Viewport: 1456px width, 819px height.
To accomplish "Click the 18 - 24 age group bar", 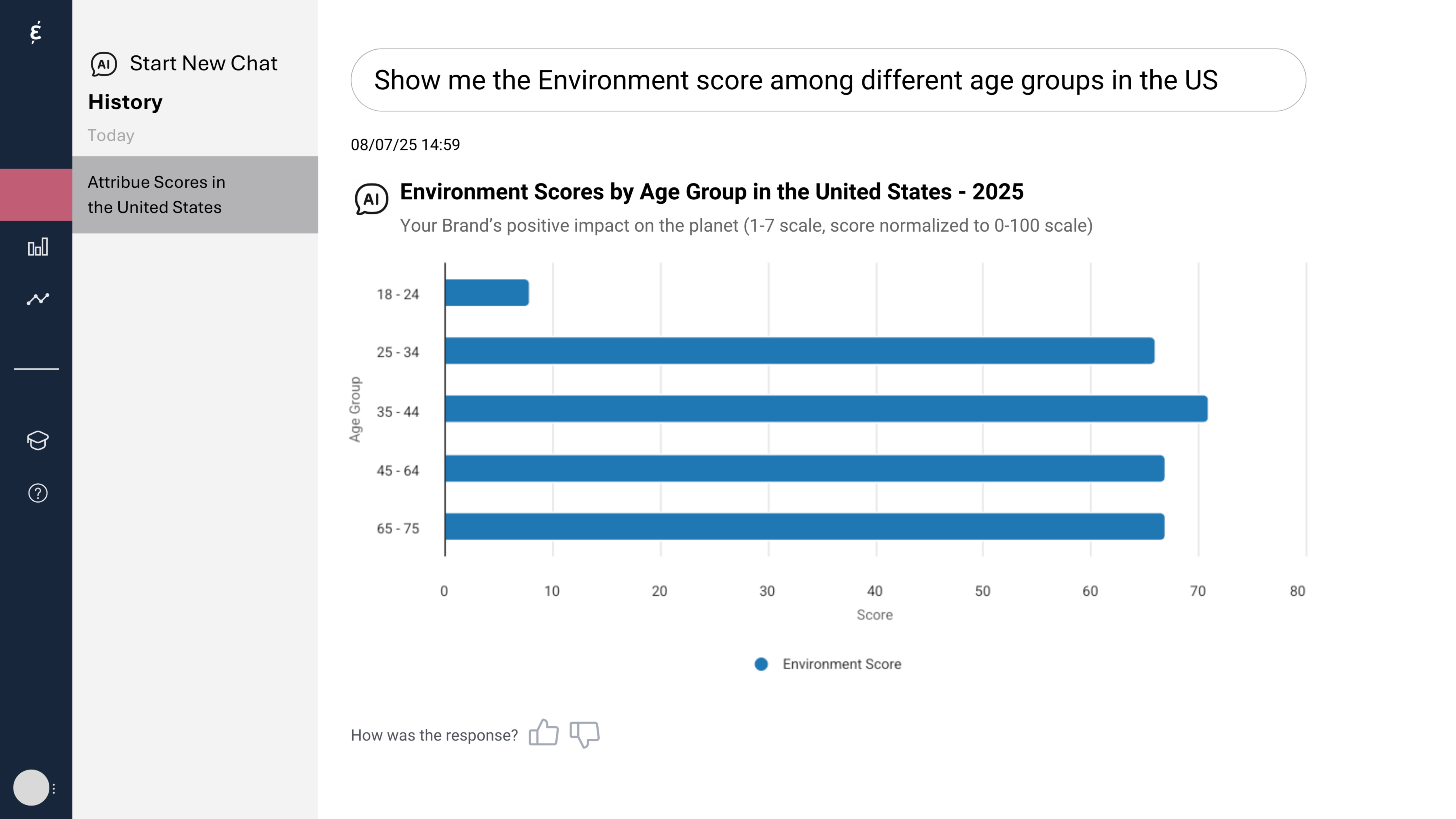I will point(487,293).
